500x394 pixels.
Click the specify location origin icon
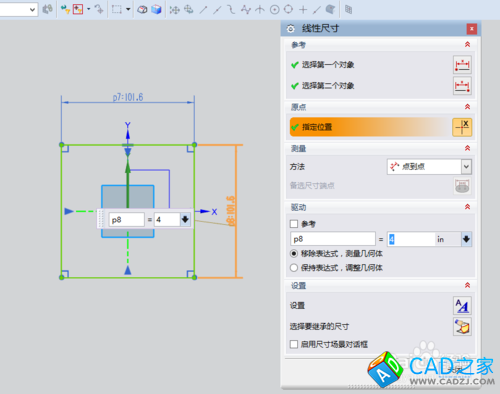(462, 127)
